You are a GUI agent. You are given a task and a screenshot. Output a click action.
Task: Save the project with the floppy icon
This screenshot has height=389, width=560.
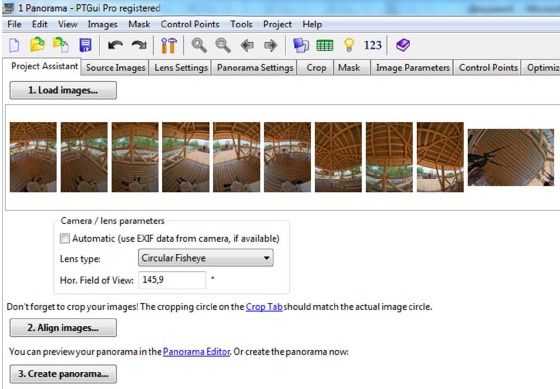tap(85, 45)
